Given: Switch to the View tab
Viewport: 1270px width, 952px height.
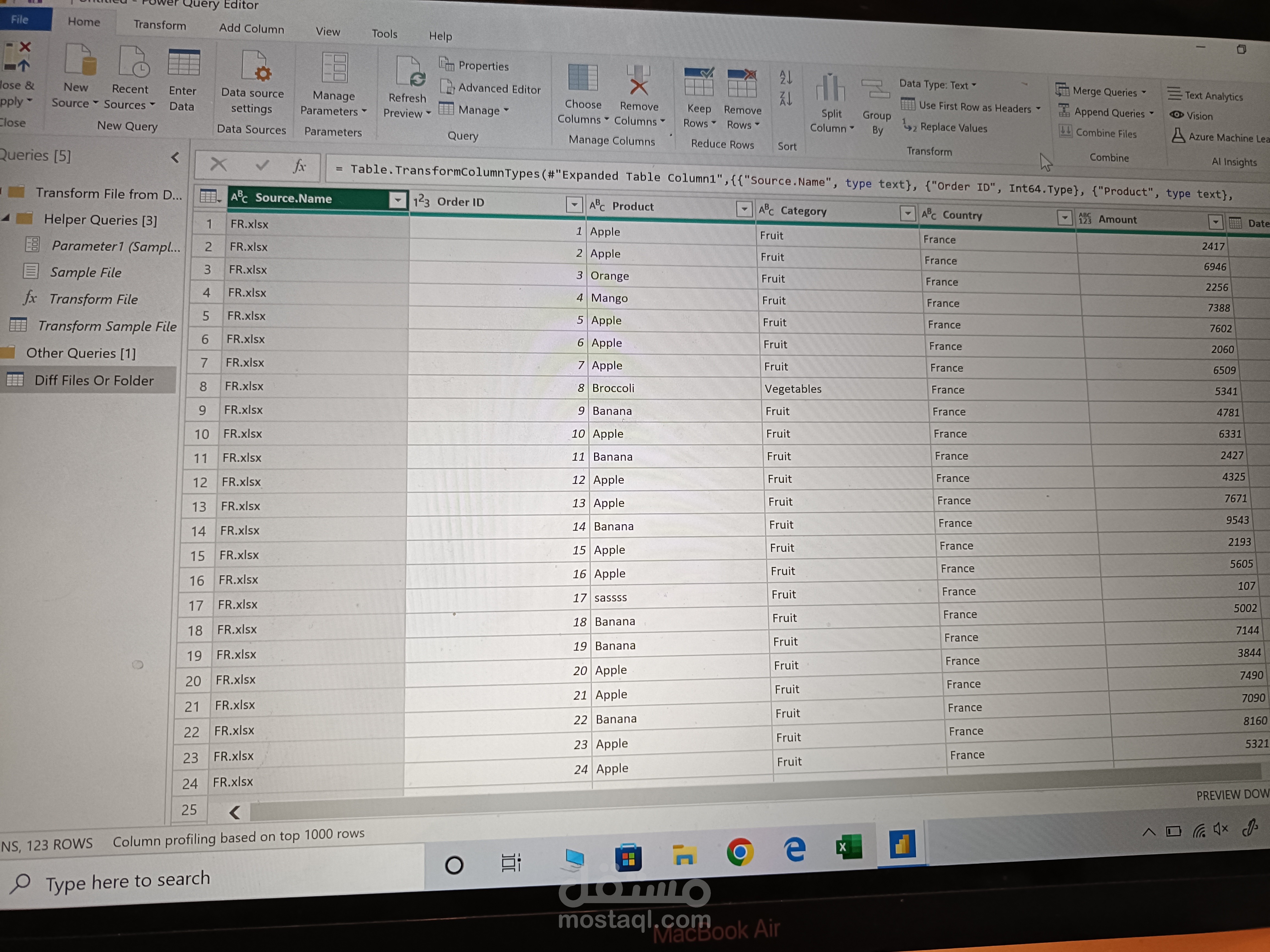Looking at the screenshot, I should pyautogui.click(x=328, y=31).
